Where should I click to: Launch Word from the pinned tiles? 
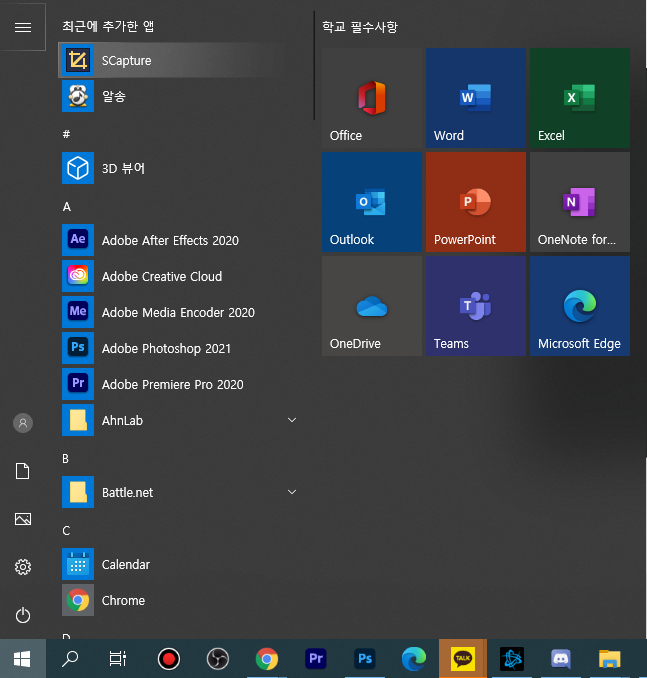click(476, 98)
